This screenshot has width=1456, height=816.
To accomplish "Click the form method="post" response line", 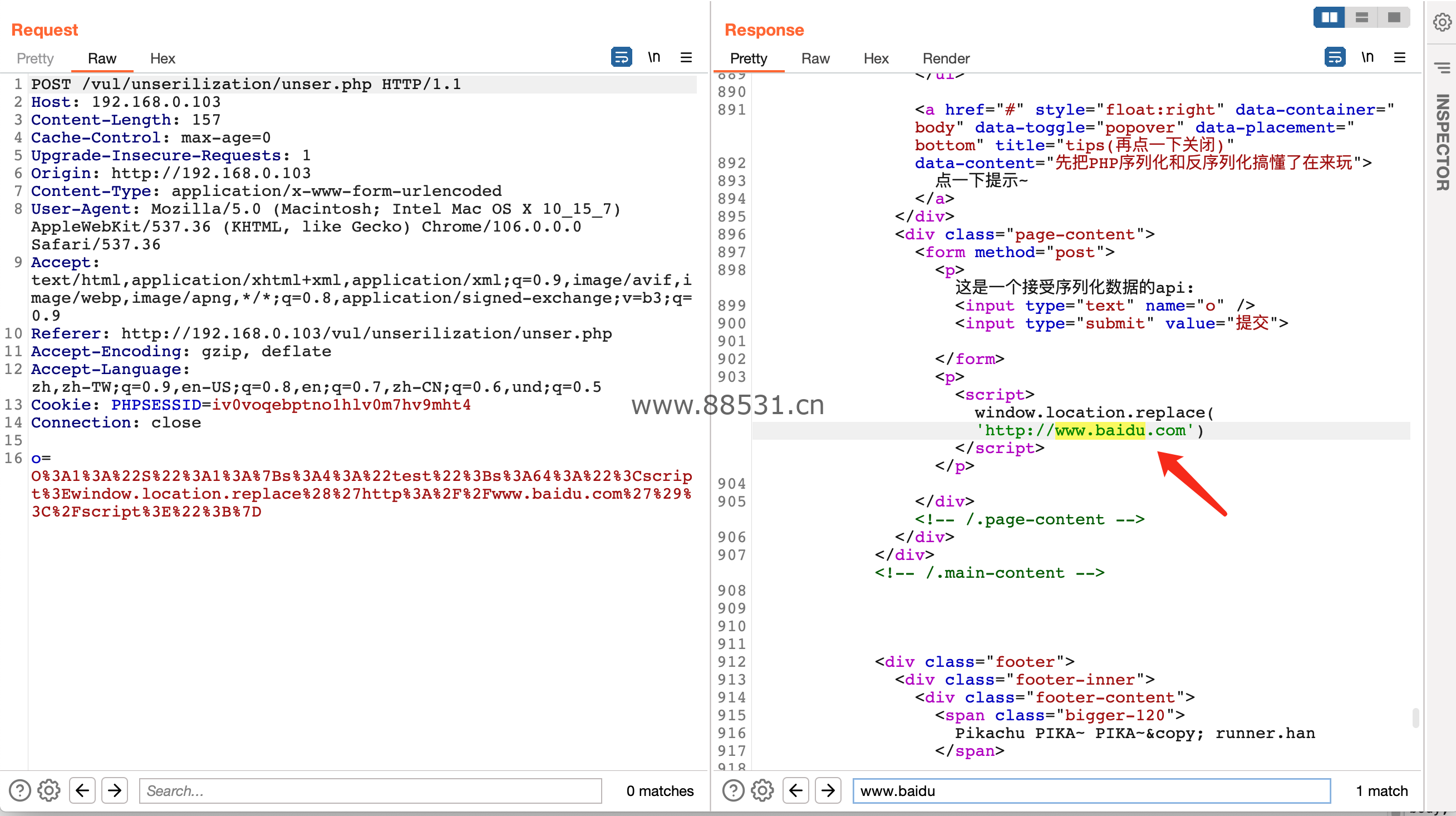I will pos(1015,252).
